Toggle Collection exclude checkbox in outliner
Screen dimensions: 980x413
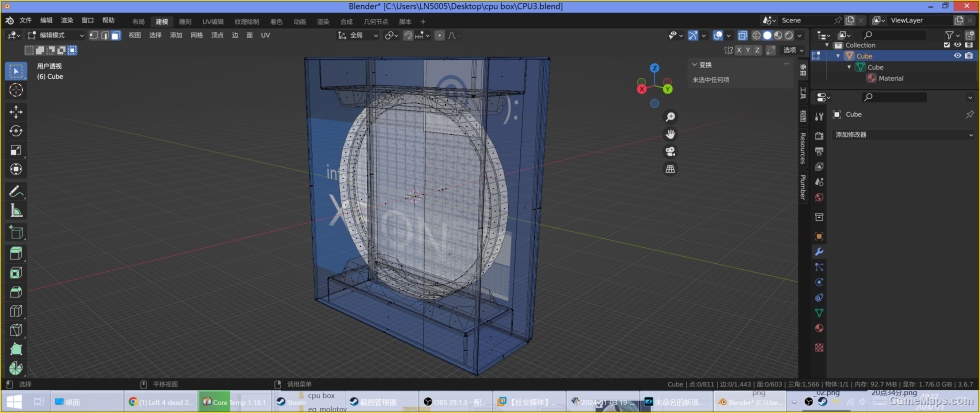click(947, 45)
